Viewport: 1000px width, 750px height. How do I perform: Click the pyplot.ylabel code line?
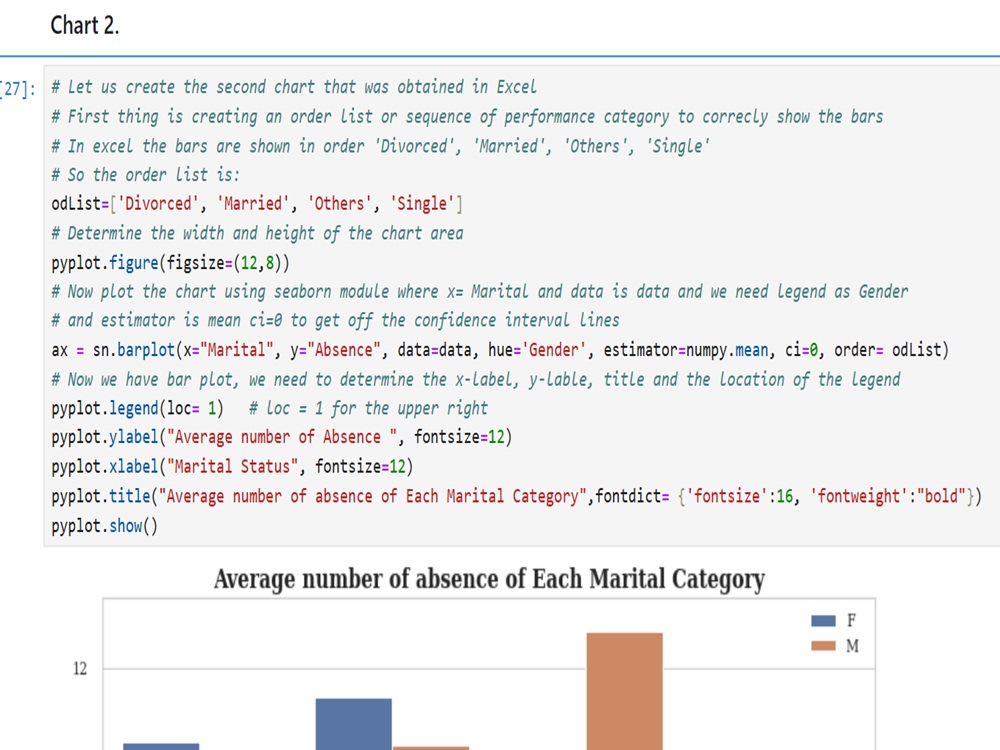coord(282,437)
